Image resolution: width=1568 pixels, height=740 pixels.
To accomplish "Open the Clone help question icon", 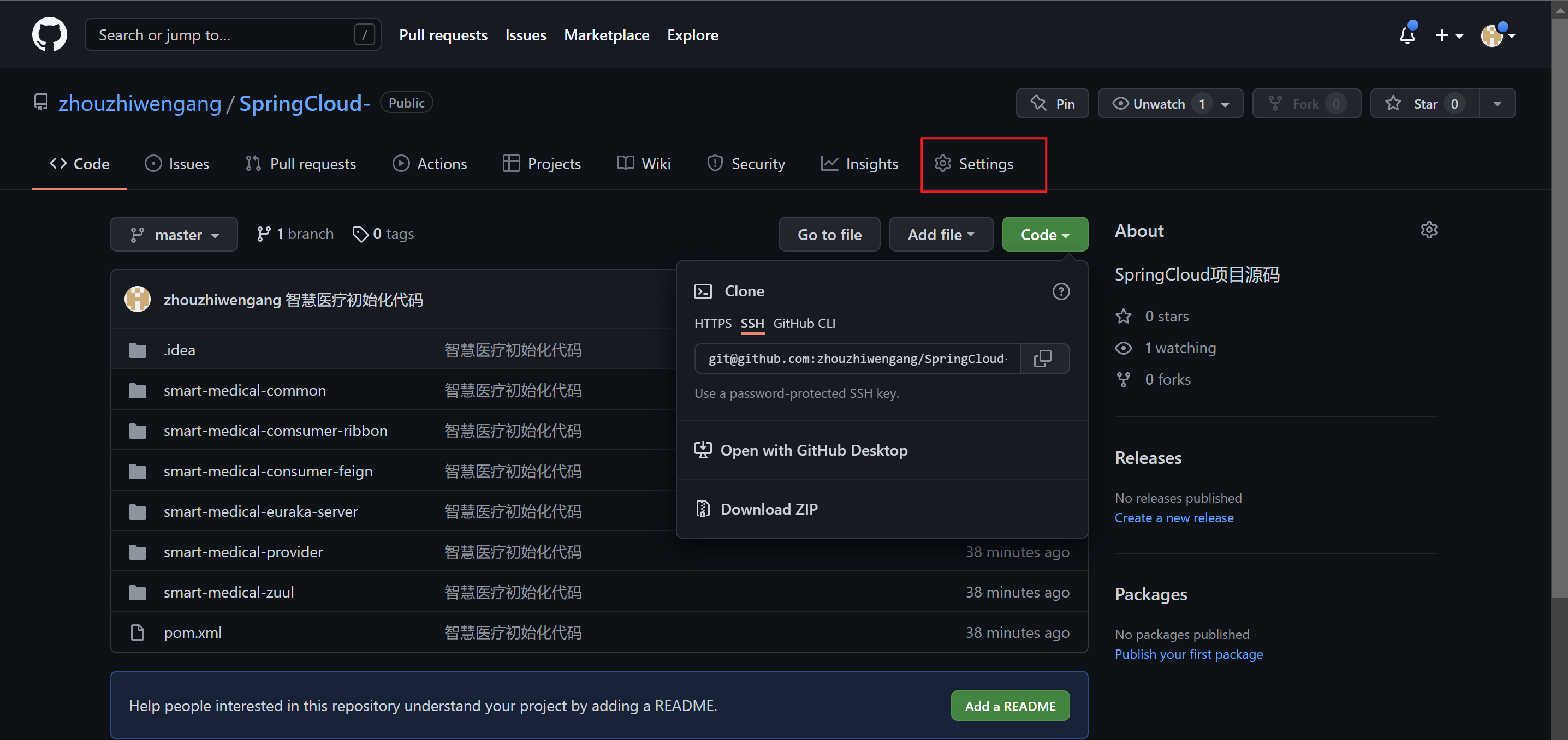I will [x=1061, y=291].
